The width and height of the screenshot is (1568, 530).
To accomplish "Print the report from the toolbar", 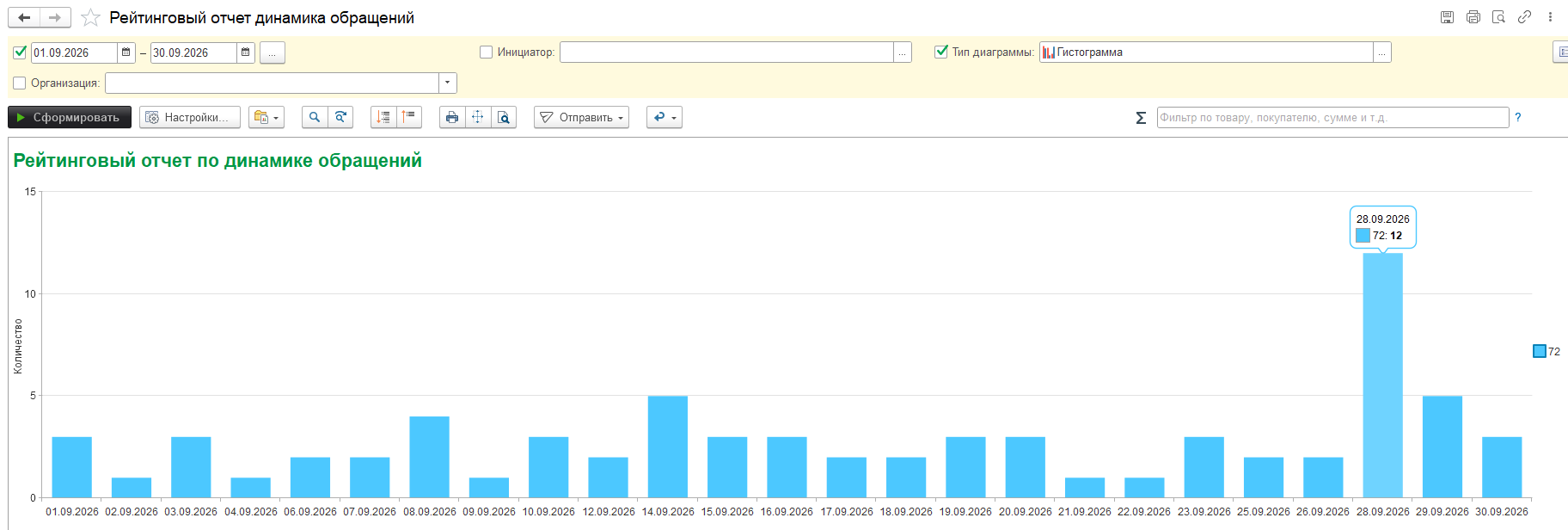I will [452, 117].
